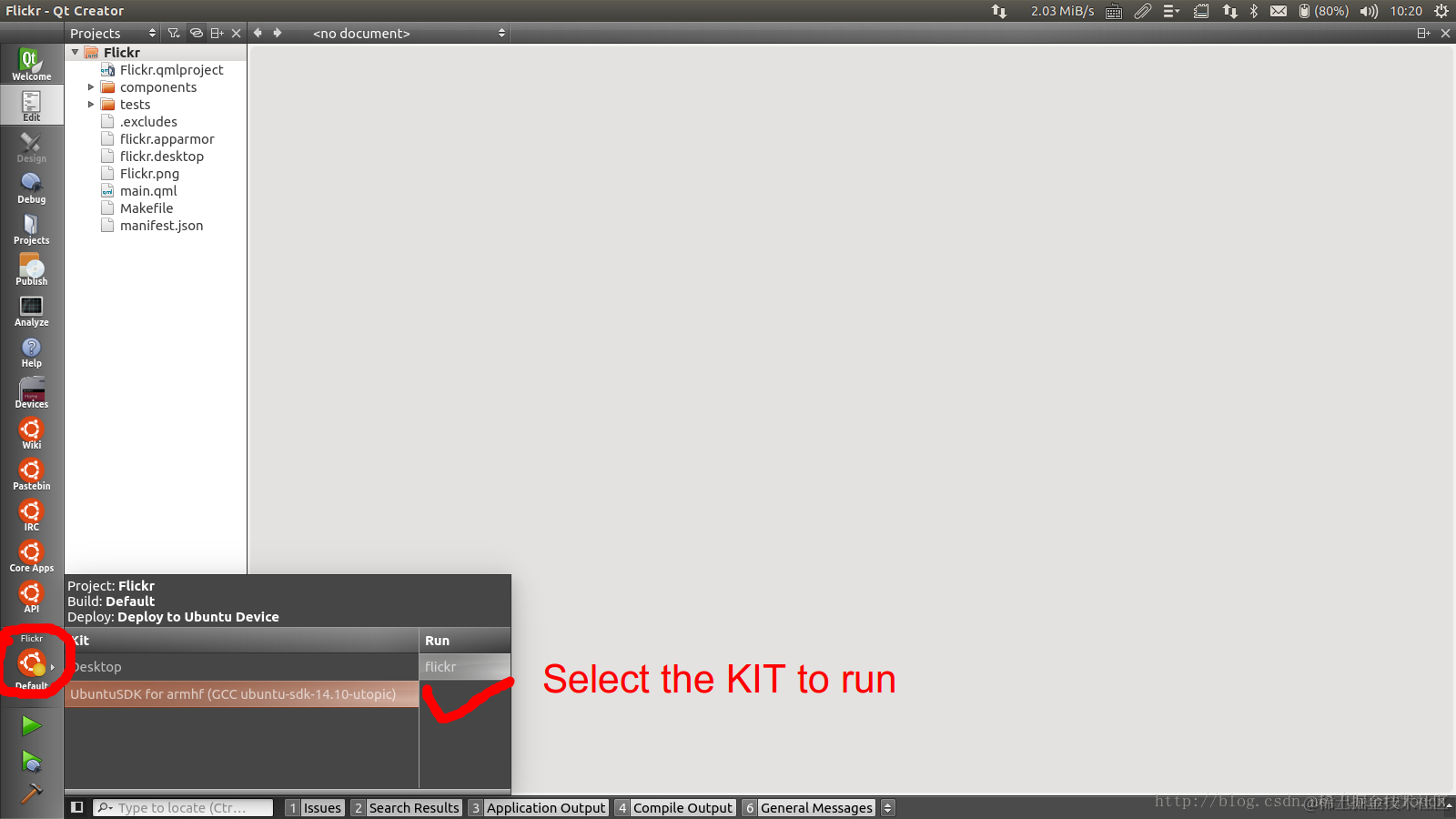The width and height of the screenshot is (1456, 819).
Task: Build the project with hammer icon
Action: [31, 794]
